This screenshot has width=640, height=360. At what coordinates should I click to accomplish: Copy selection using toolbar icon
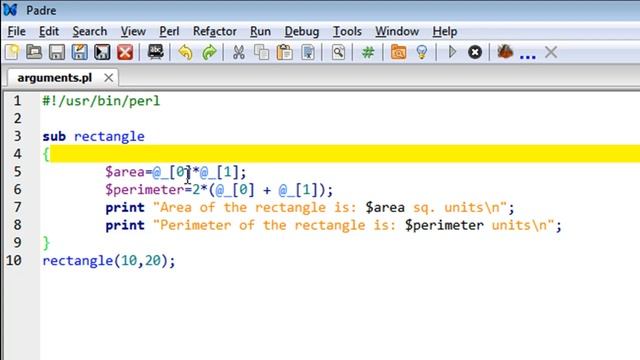pyautogui.click(x=261, y=52)
